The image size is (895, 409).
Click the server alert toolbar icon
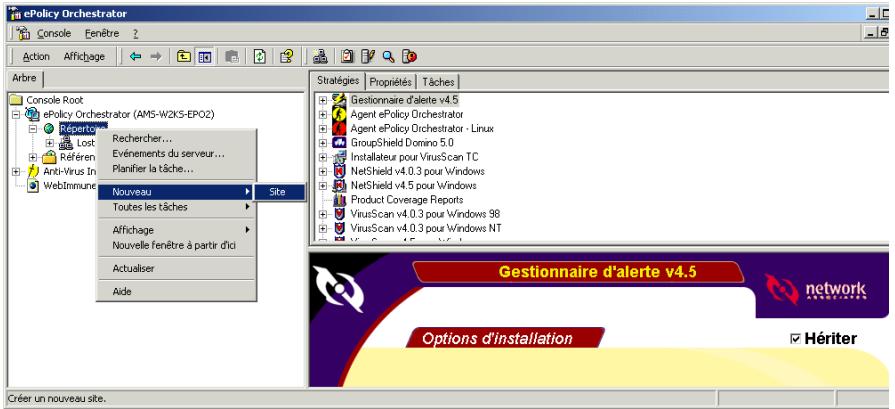click(x=409, y=56)
